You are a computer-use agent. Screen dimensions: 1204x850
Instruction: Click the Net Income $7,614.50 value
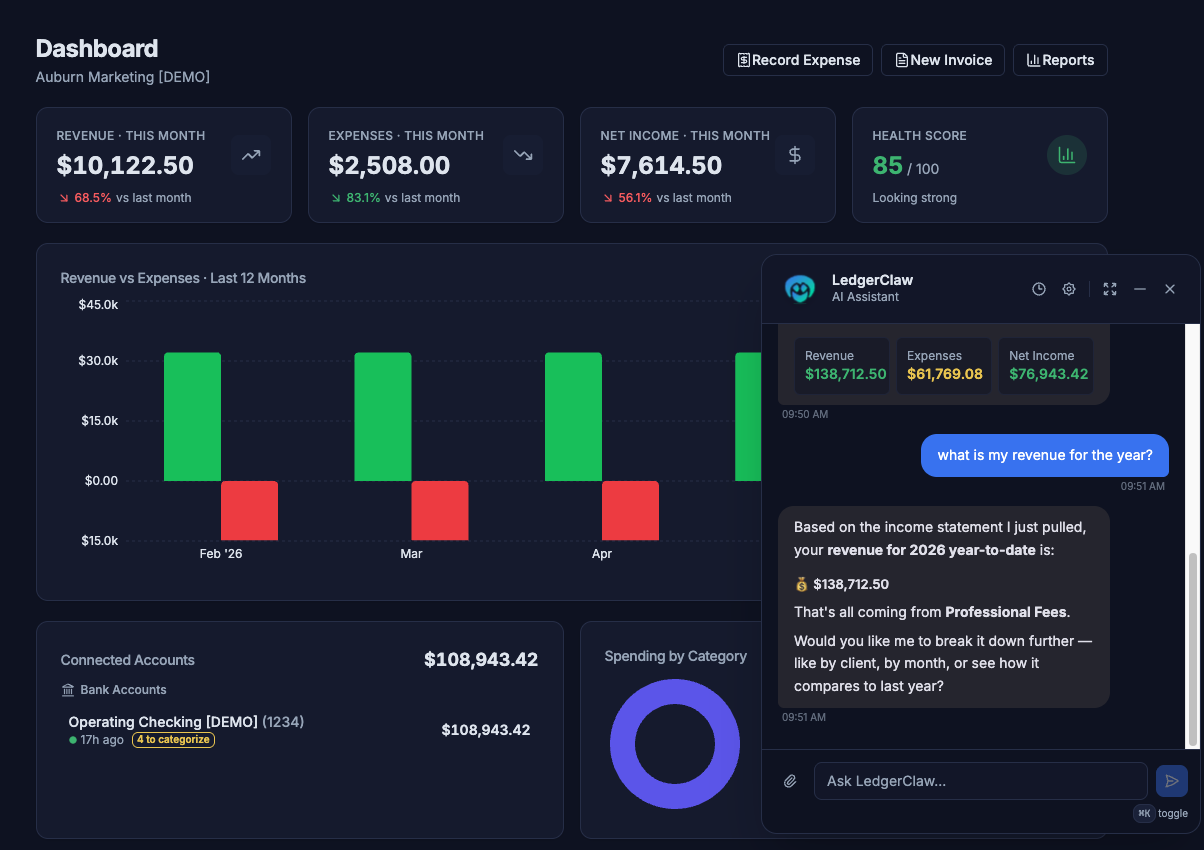[x=661, y=166]
